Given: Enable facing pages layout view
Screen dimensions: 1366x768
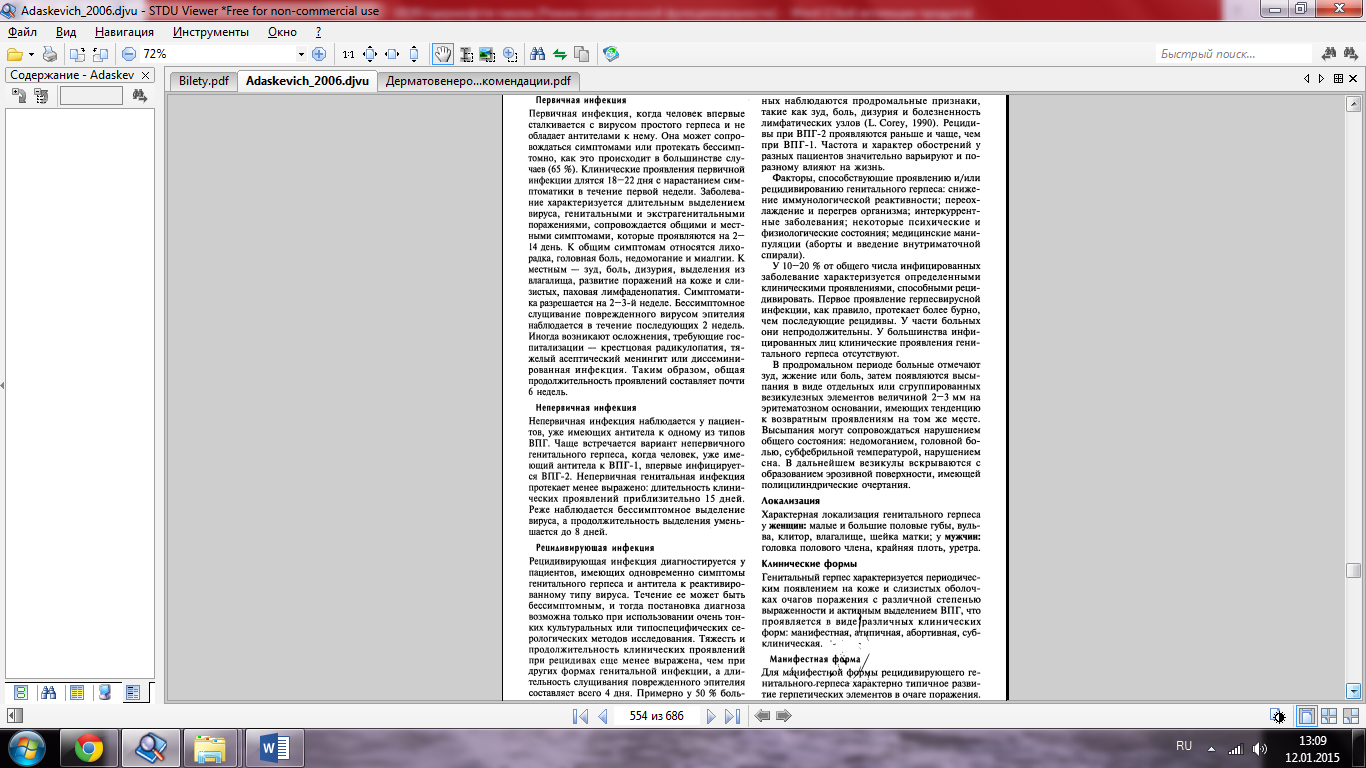Looking at the screenshot, I should click(x=1329, y=716).
